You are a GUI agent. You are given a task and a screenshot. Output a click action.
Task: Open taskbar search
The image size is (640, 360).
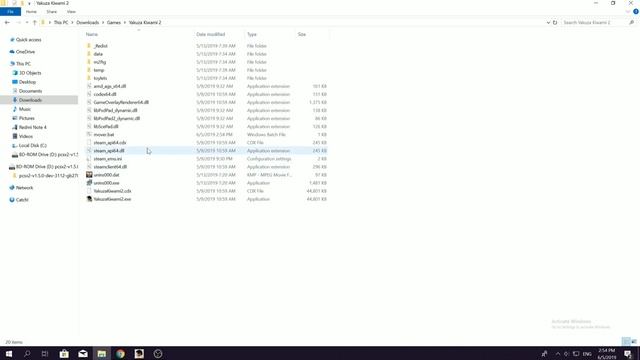[x=27, y=353]
